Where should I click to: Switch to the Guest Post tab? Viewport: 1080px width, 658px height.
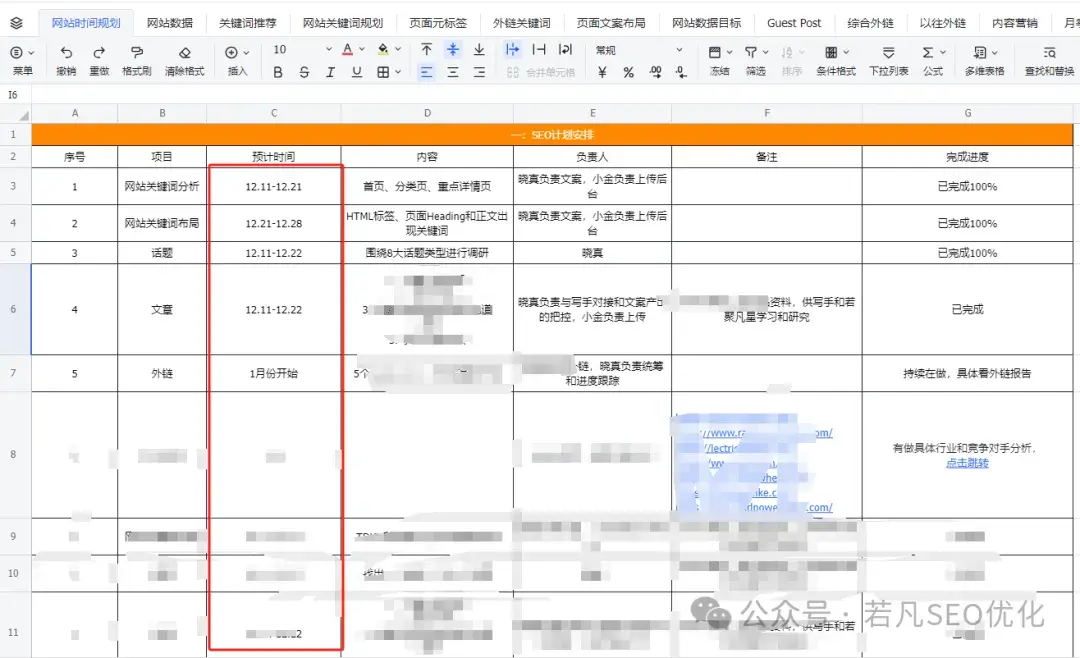coord(793,23)
